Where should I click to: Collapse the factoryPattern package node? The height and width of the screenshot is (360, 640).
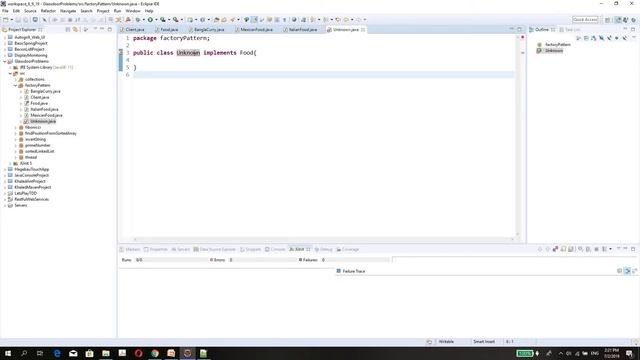(x=16, y=85)
